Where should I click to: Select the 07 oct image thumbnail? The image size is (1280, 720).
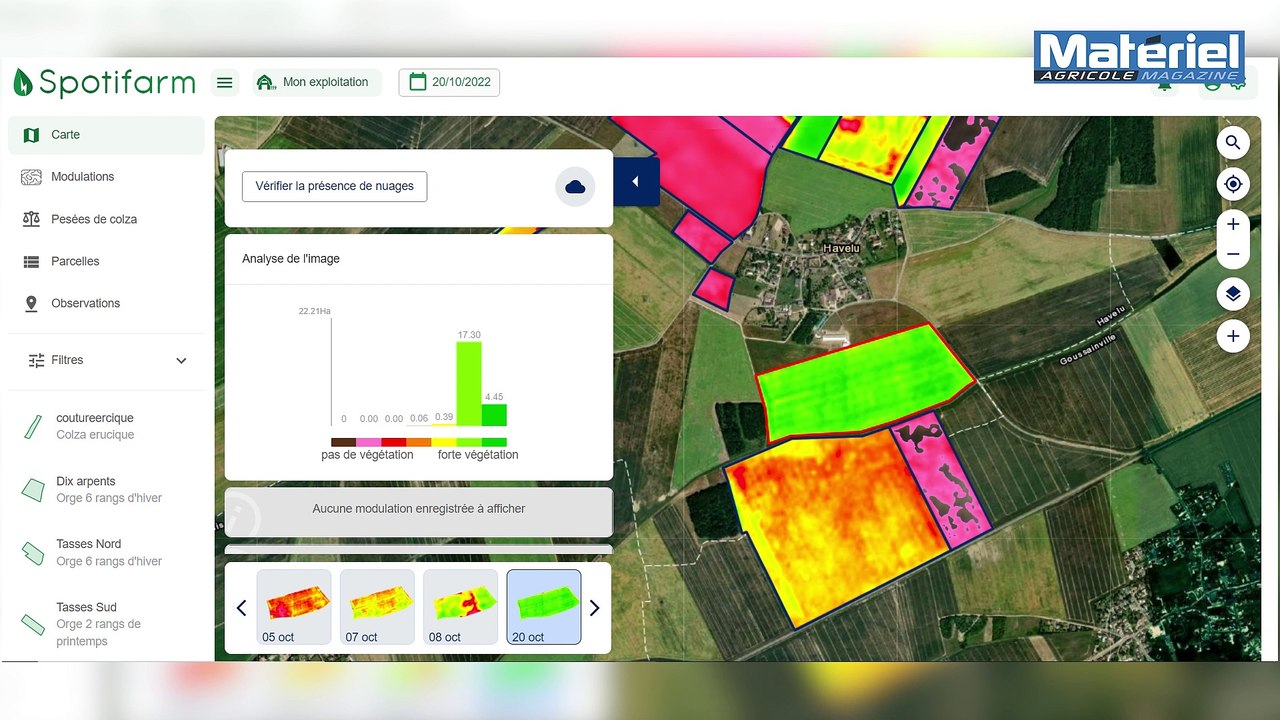(377, 607)
